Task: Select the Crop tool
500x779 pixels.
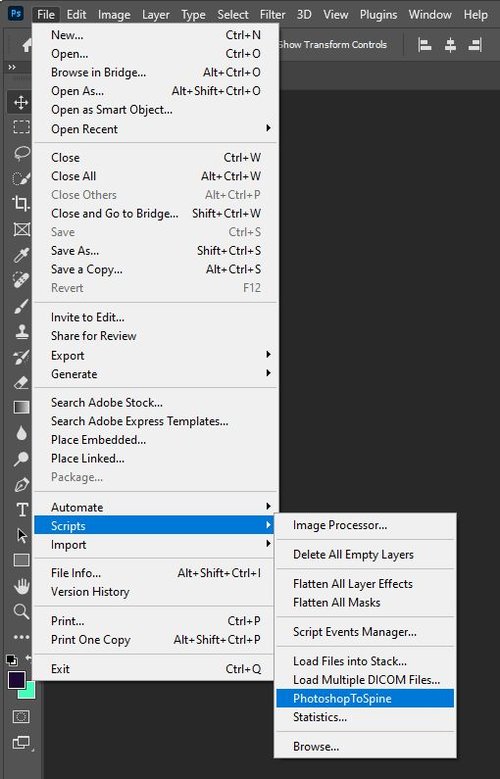Action: (21, 203)
